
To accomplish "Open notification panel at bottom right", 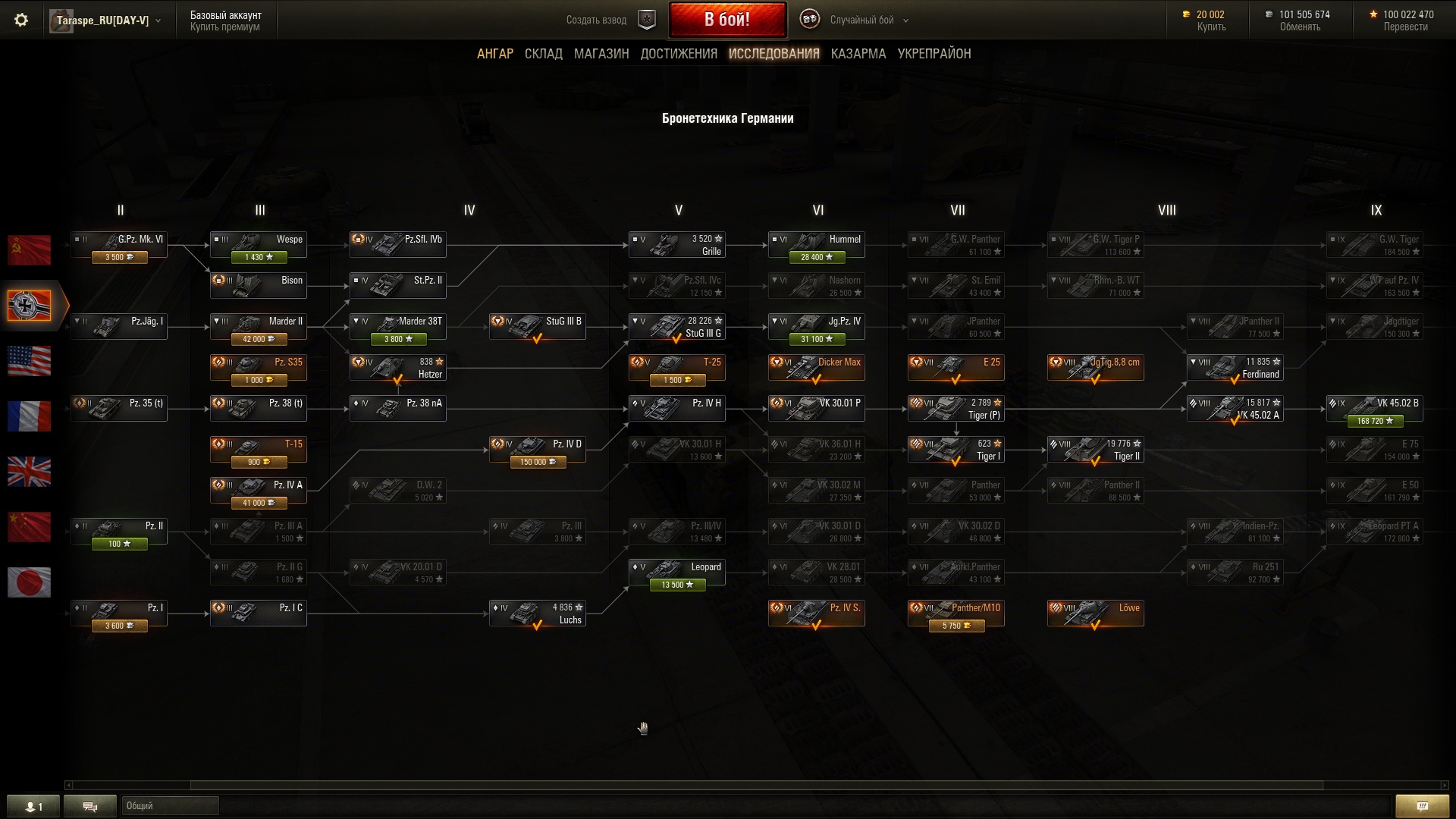I will (1422, 806).
